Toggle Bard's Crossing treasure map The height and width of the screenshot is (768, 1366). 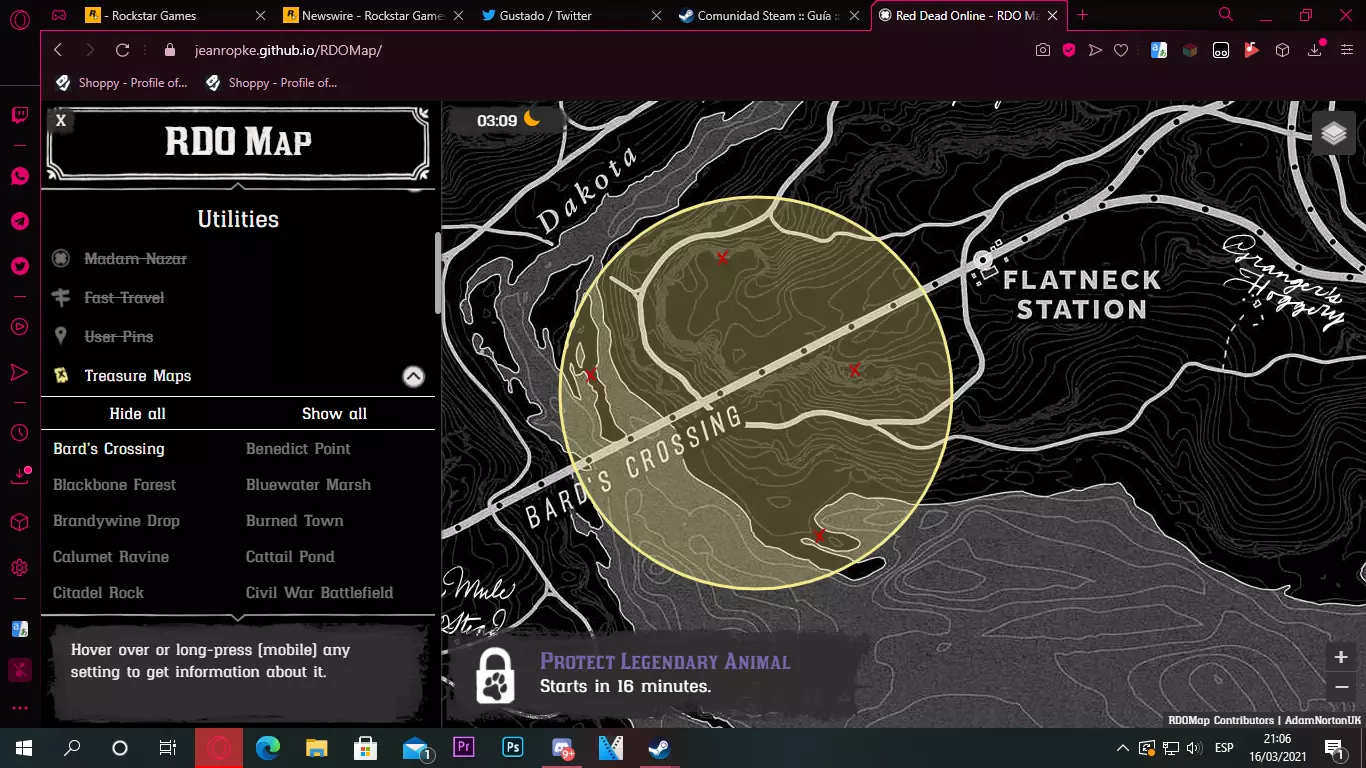[109, 449]
